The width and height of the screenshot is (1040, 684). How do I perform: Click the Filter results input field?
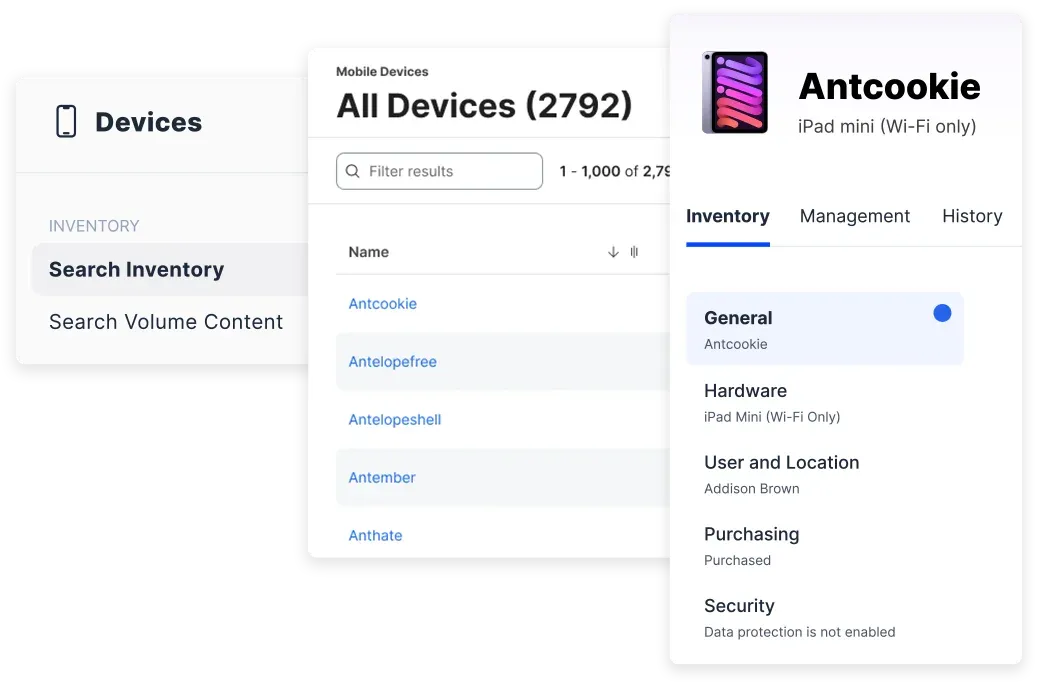(x=439, y=171)
